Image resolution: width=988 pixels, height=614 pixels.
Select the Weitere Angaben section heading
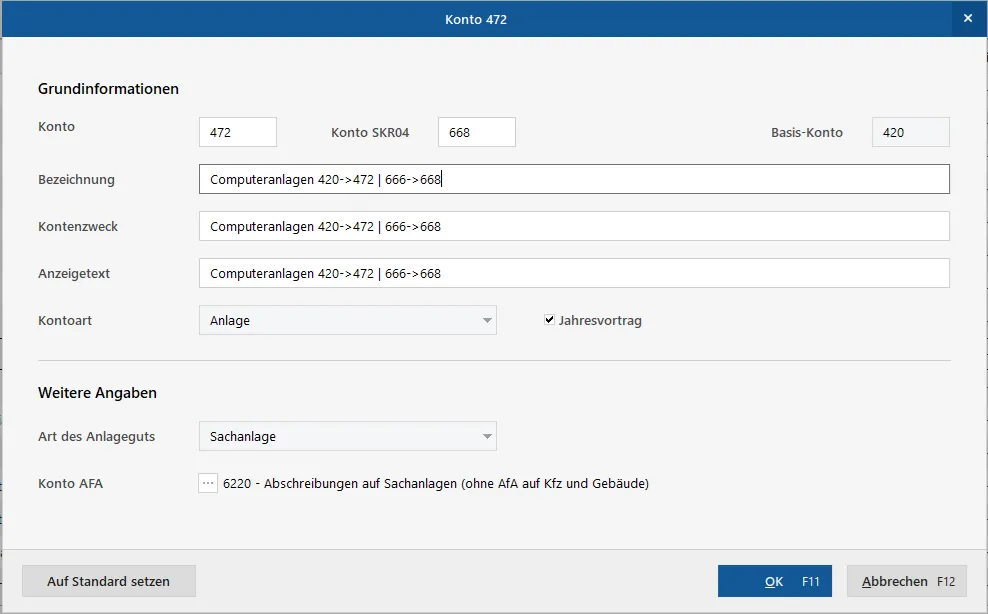pos(98,393)
